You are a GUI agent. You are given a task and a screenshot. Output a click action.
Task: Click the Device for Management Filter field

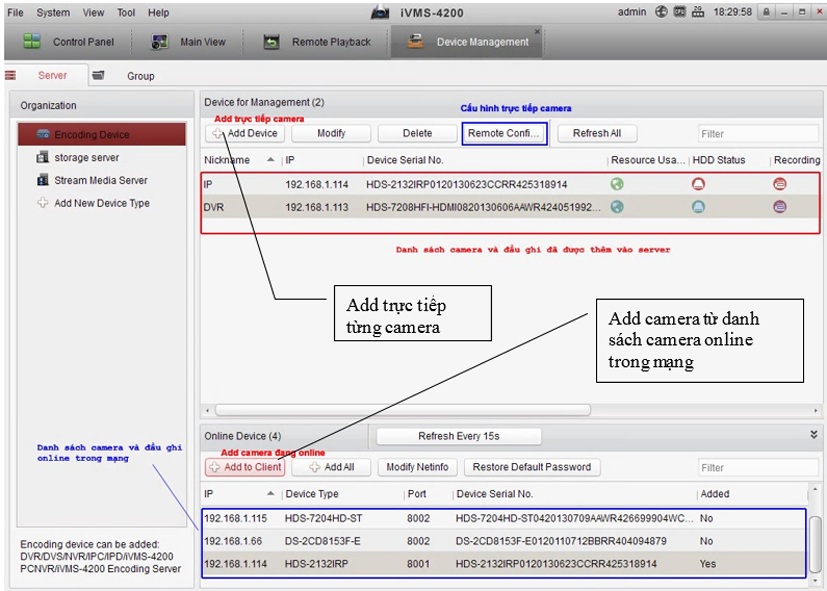click(x=756, y=134)
